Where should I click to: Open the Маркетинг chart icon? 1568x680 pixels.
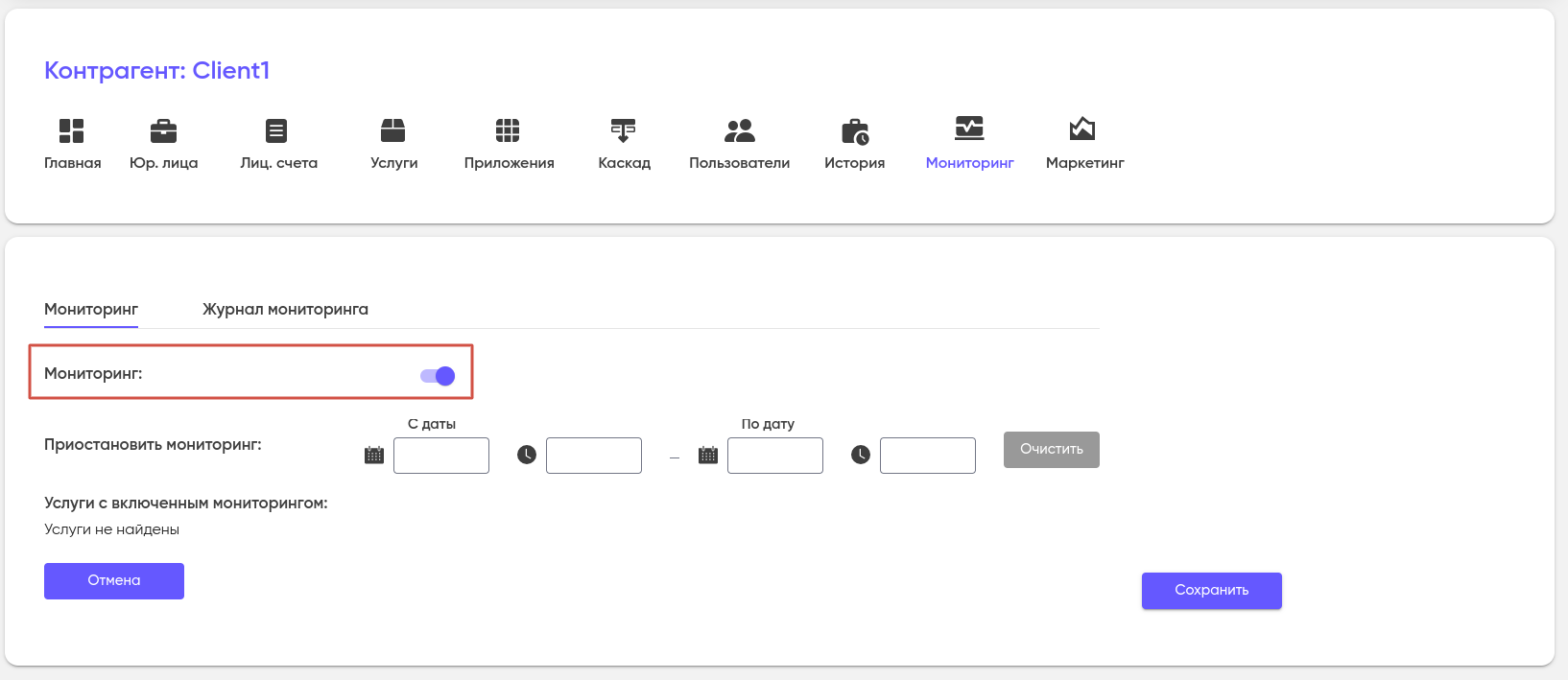click(x=1082, y=129)
